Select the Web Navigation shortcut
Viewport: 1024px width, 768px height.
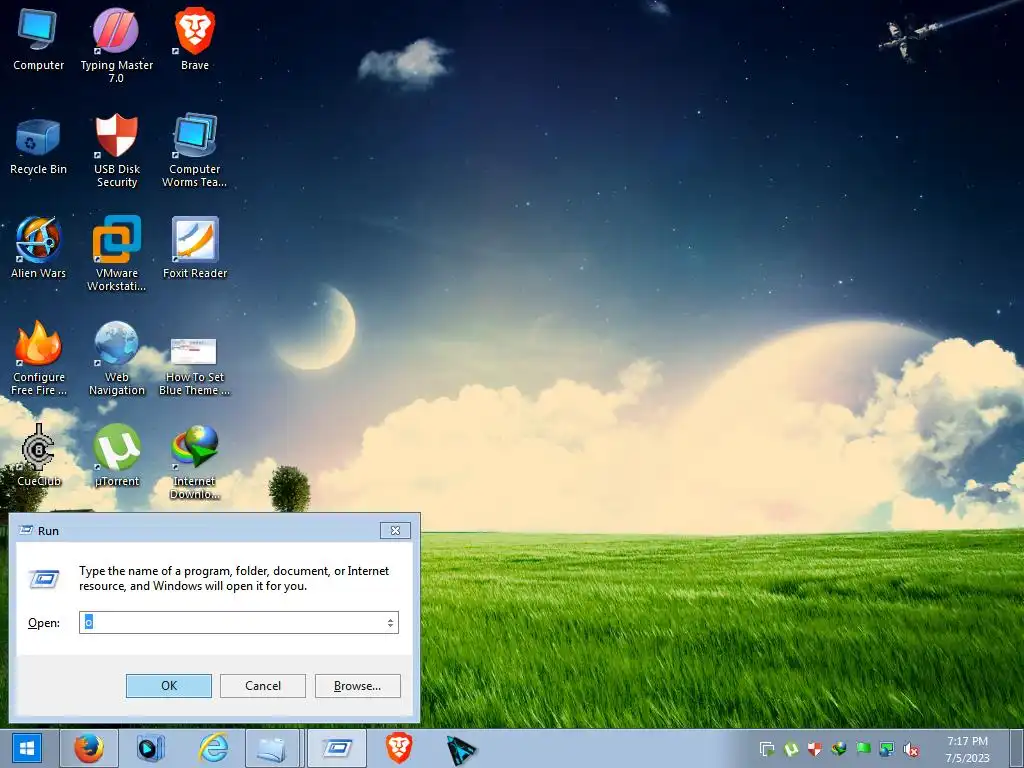(x=116, y=358)
